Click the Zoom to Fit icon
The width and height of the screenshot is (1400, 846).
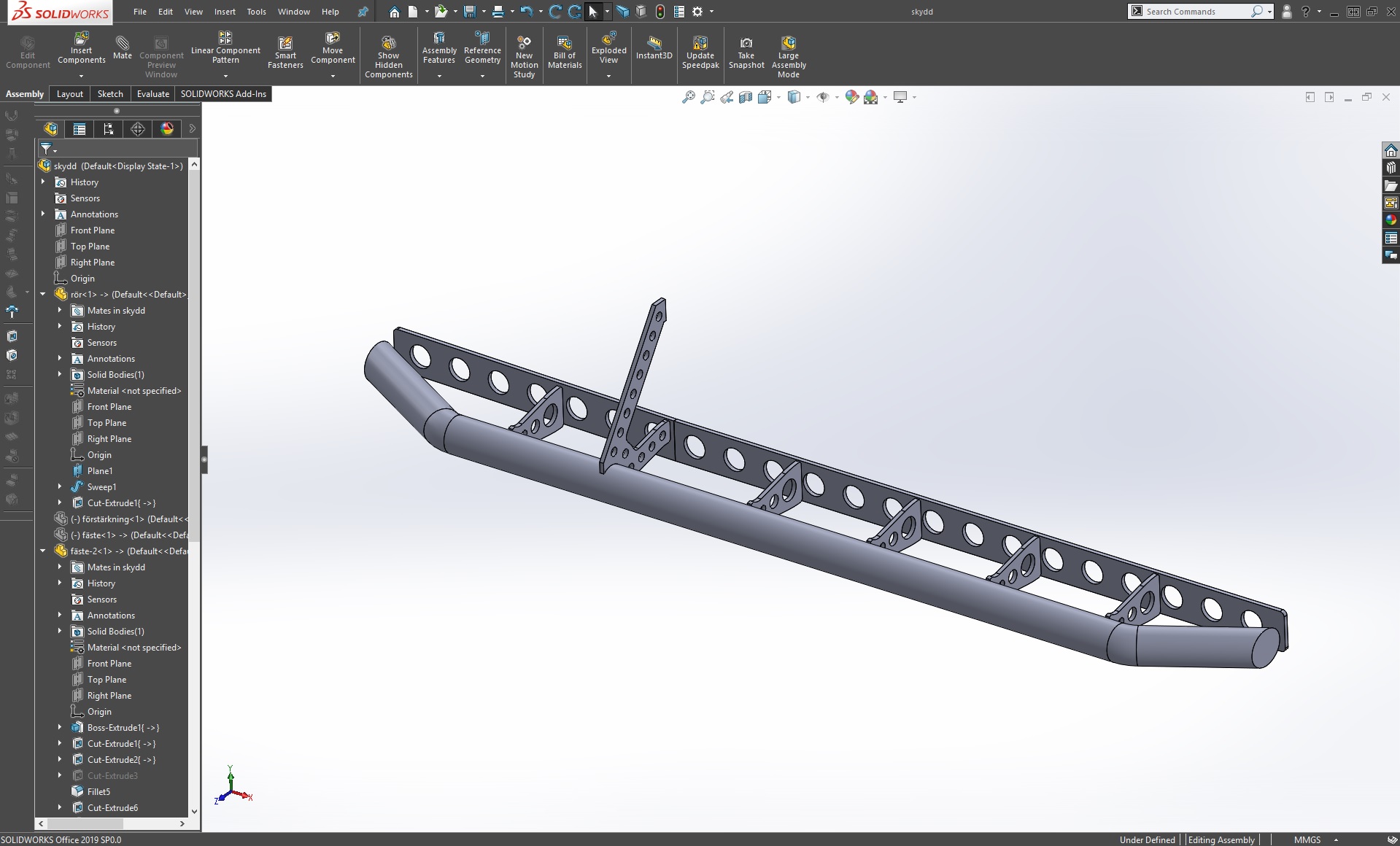tap(688, 97)
